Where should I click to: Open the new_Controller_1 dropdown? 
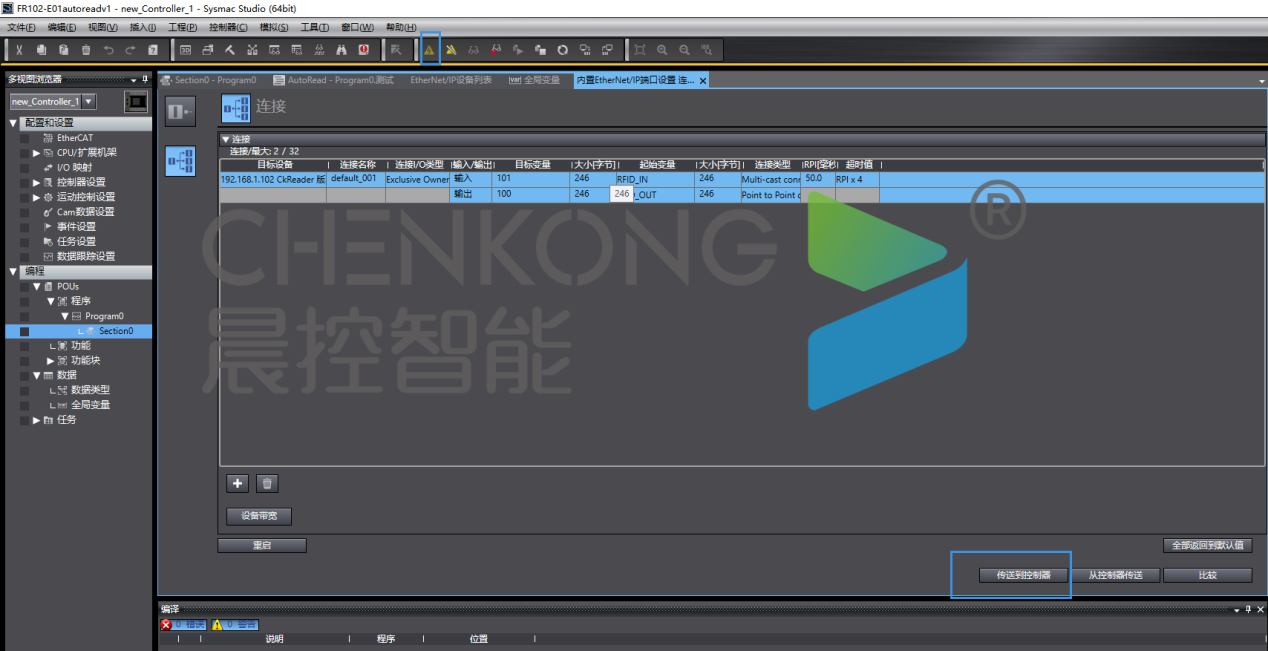[x=89, y=101]
